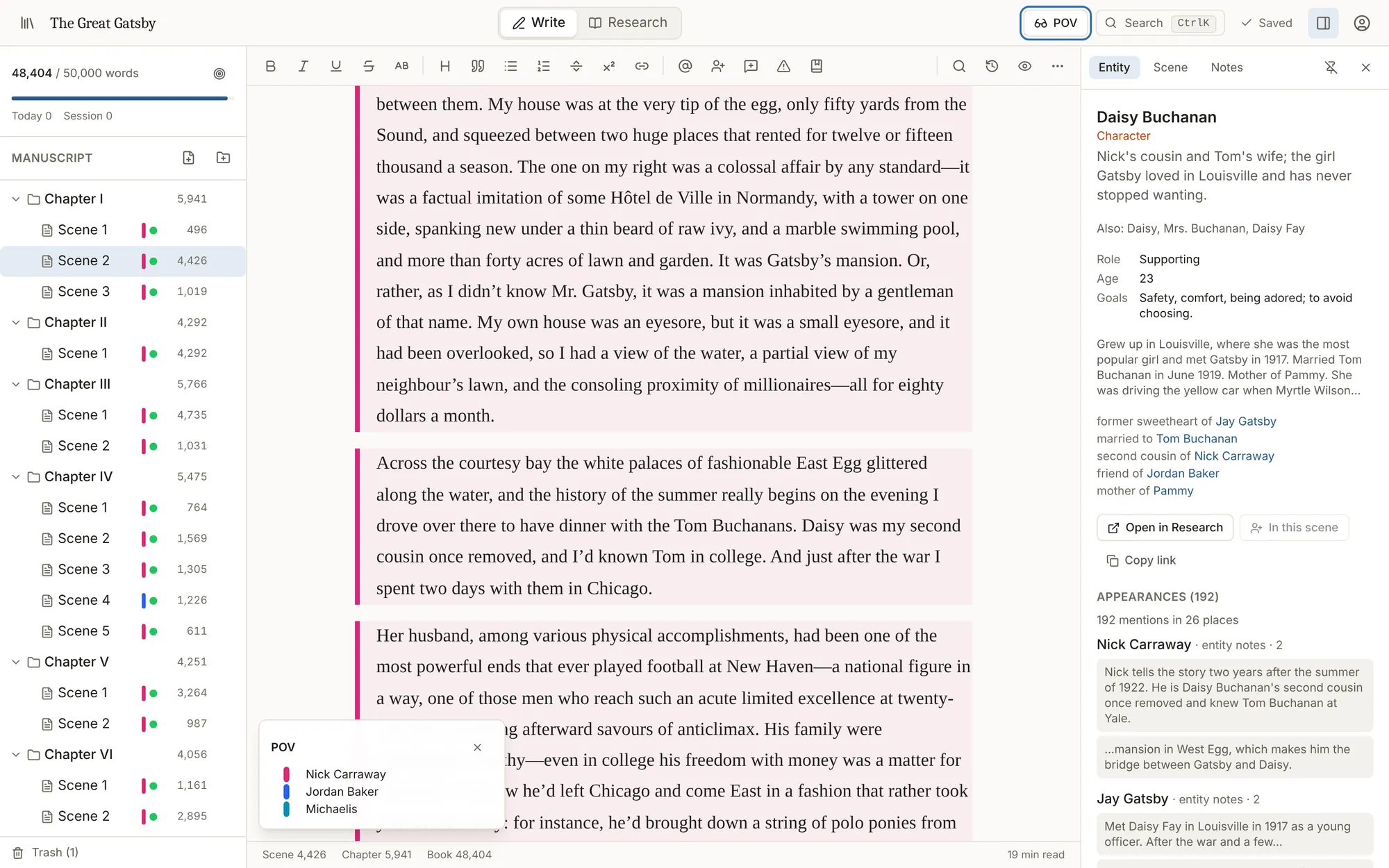Insert a block quote

478,66
